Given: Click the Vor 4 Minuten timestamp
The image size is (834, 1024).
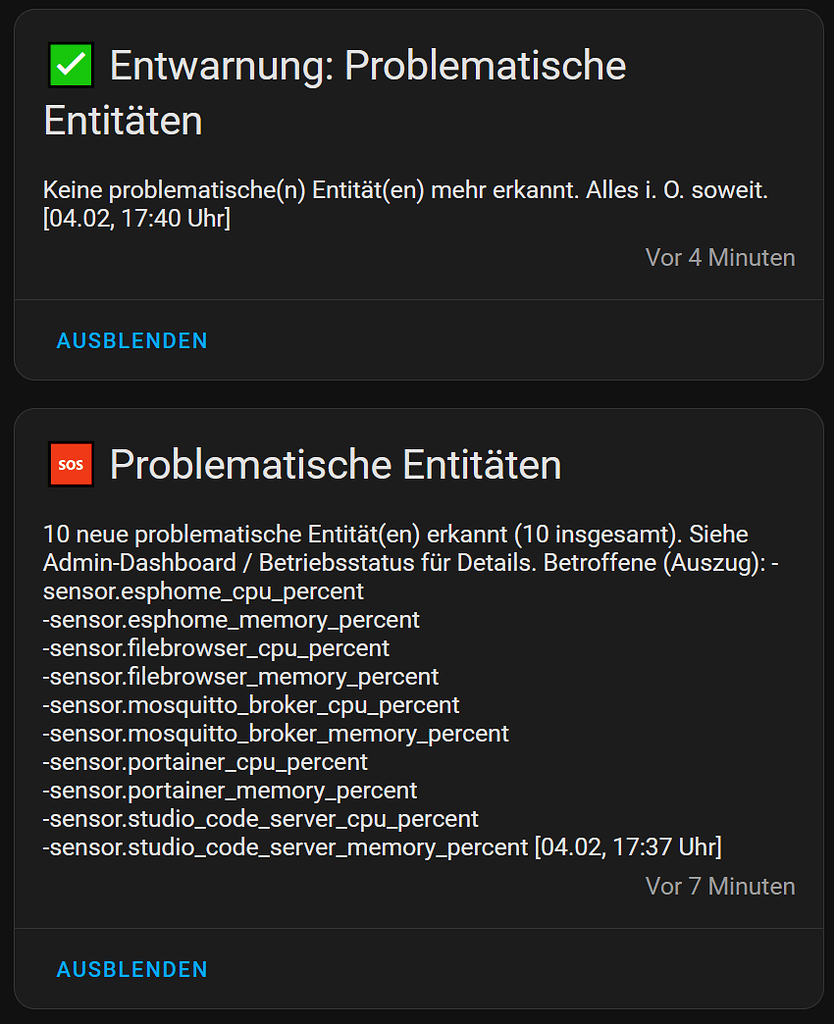Looking at the screenshot, I should click(720, 257).
